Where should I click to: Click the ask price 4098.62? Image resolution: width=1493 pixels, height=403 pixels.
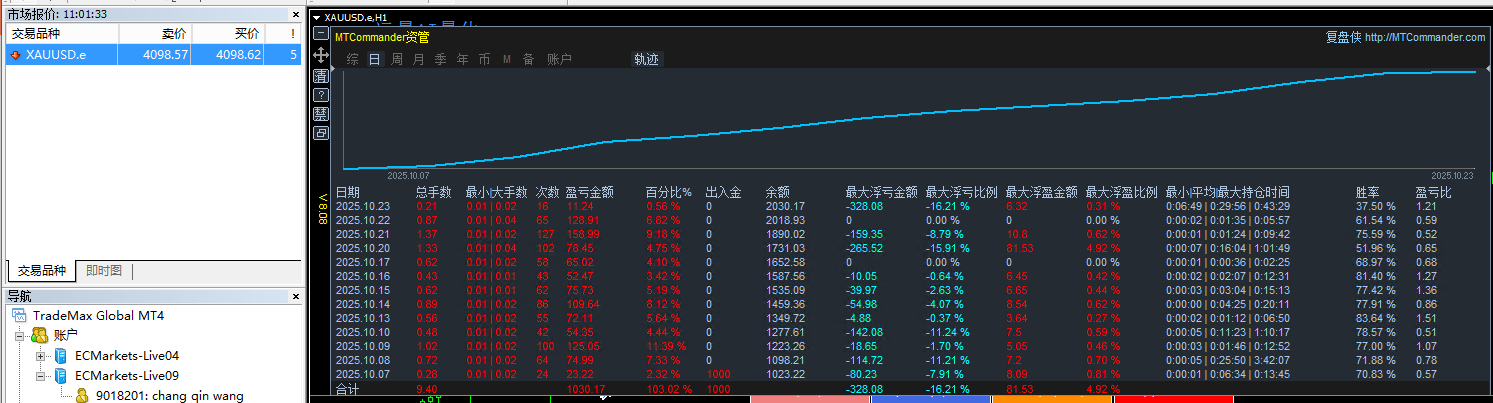[239, 55]
